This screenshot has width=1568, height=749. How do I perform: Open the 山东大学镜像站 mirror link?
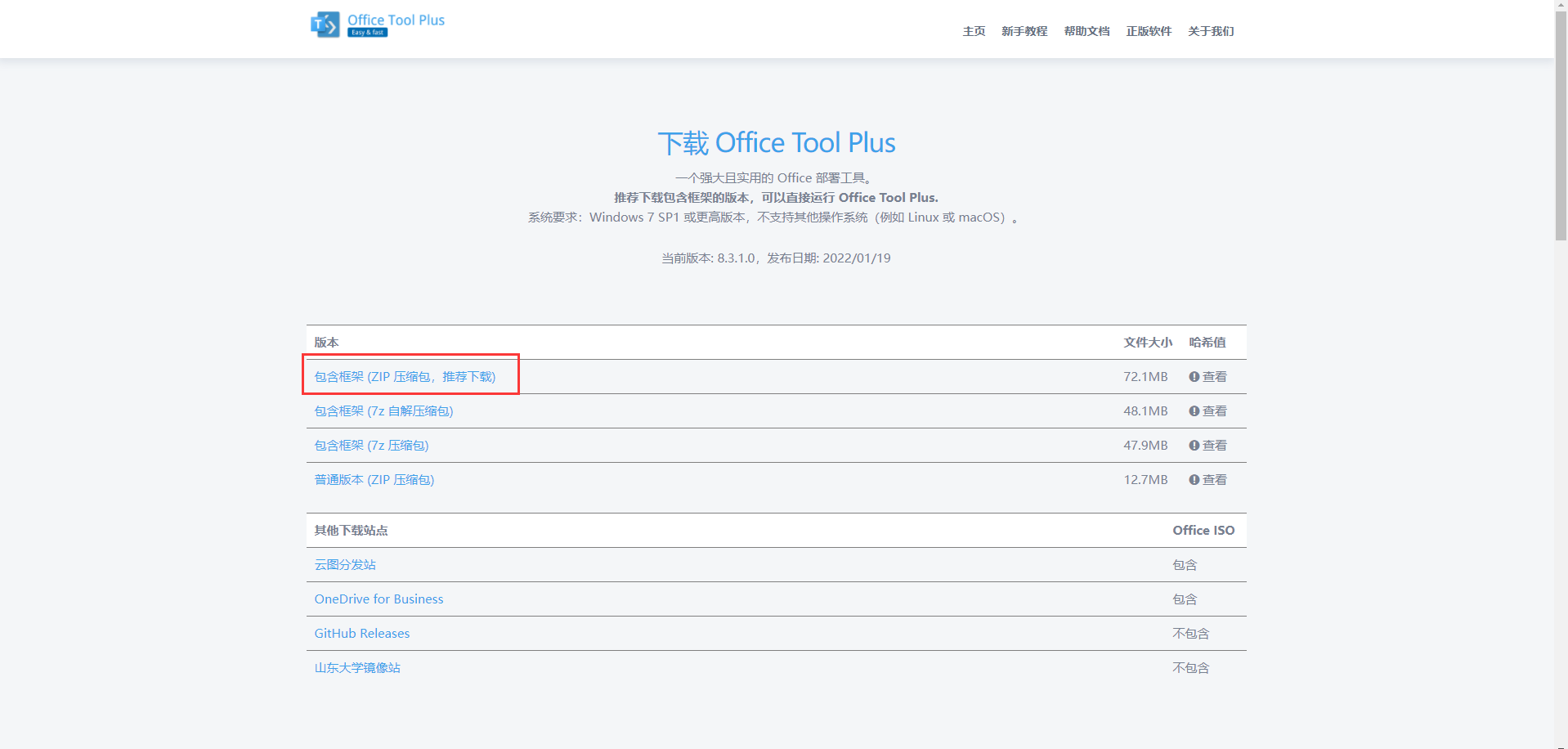pyautogui.click(x=357, y=668)
